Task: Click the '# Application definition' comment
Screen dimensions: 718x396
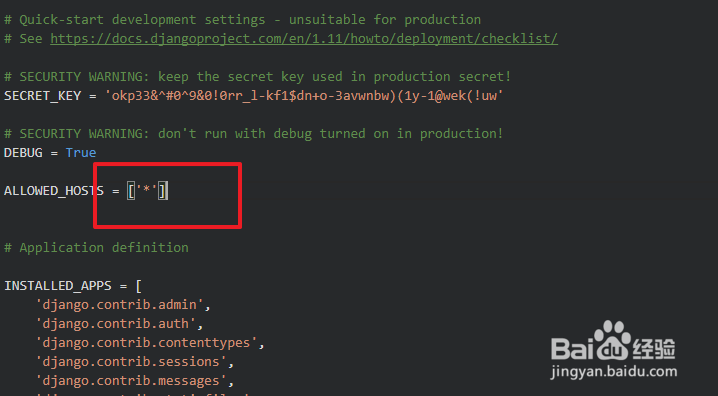Action: (96, 248)
